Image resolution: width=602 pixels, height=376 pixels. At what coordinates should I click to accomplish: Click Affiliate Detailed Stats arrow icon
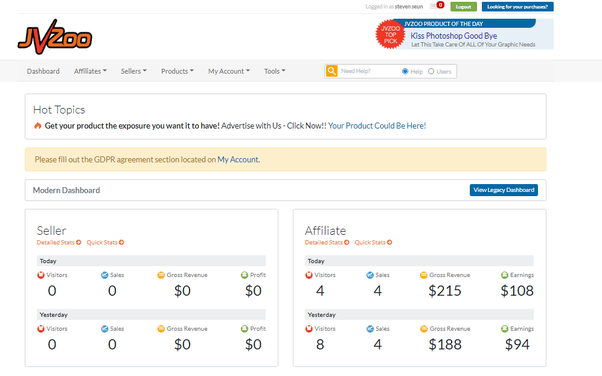pos(346,242)
